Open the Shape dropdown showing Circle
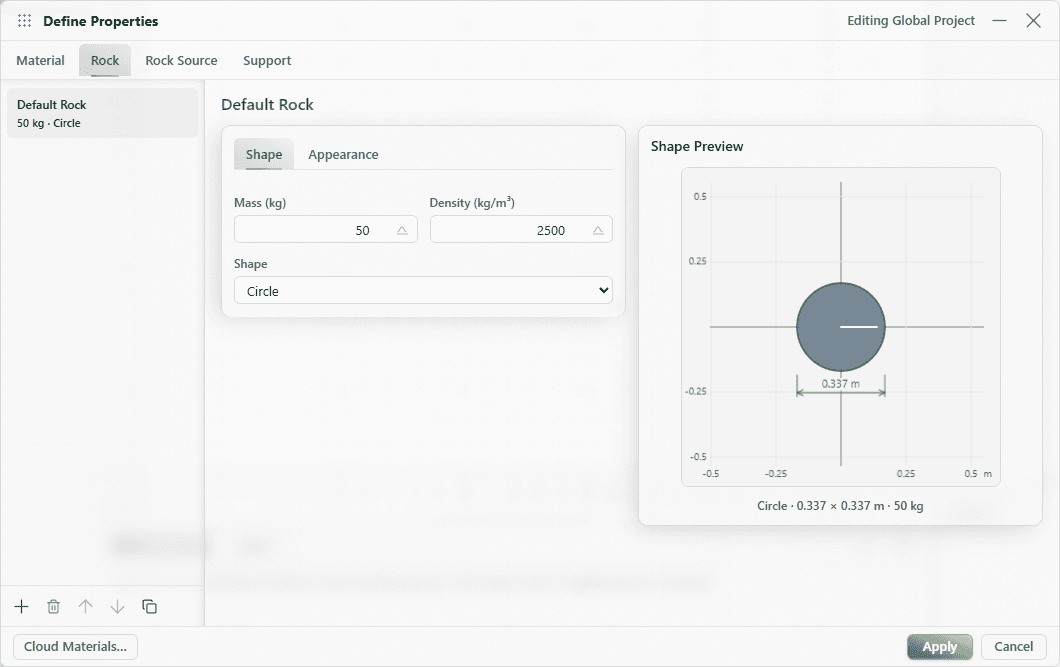Screen dimensions: 1060x667 [x=423, y=291]
